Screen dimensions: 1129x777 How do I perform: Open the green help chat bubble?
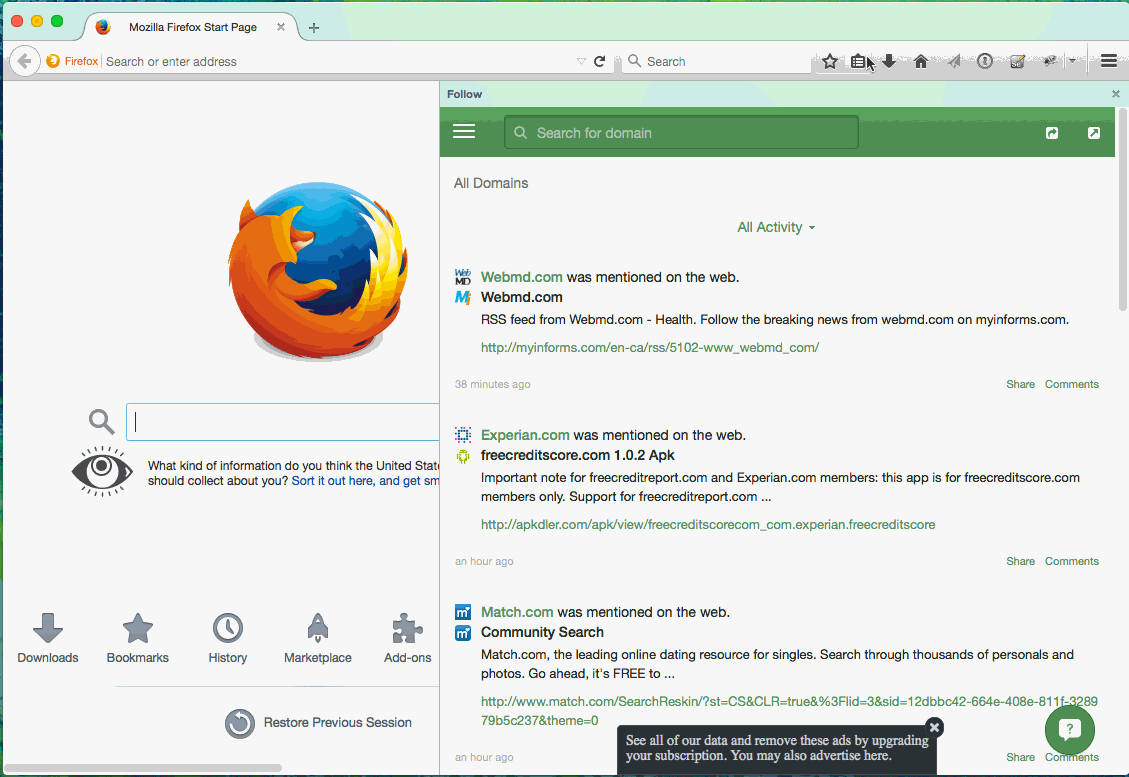click(x=1070, y=730)
